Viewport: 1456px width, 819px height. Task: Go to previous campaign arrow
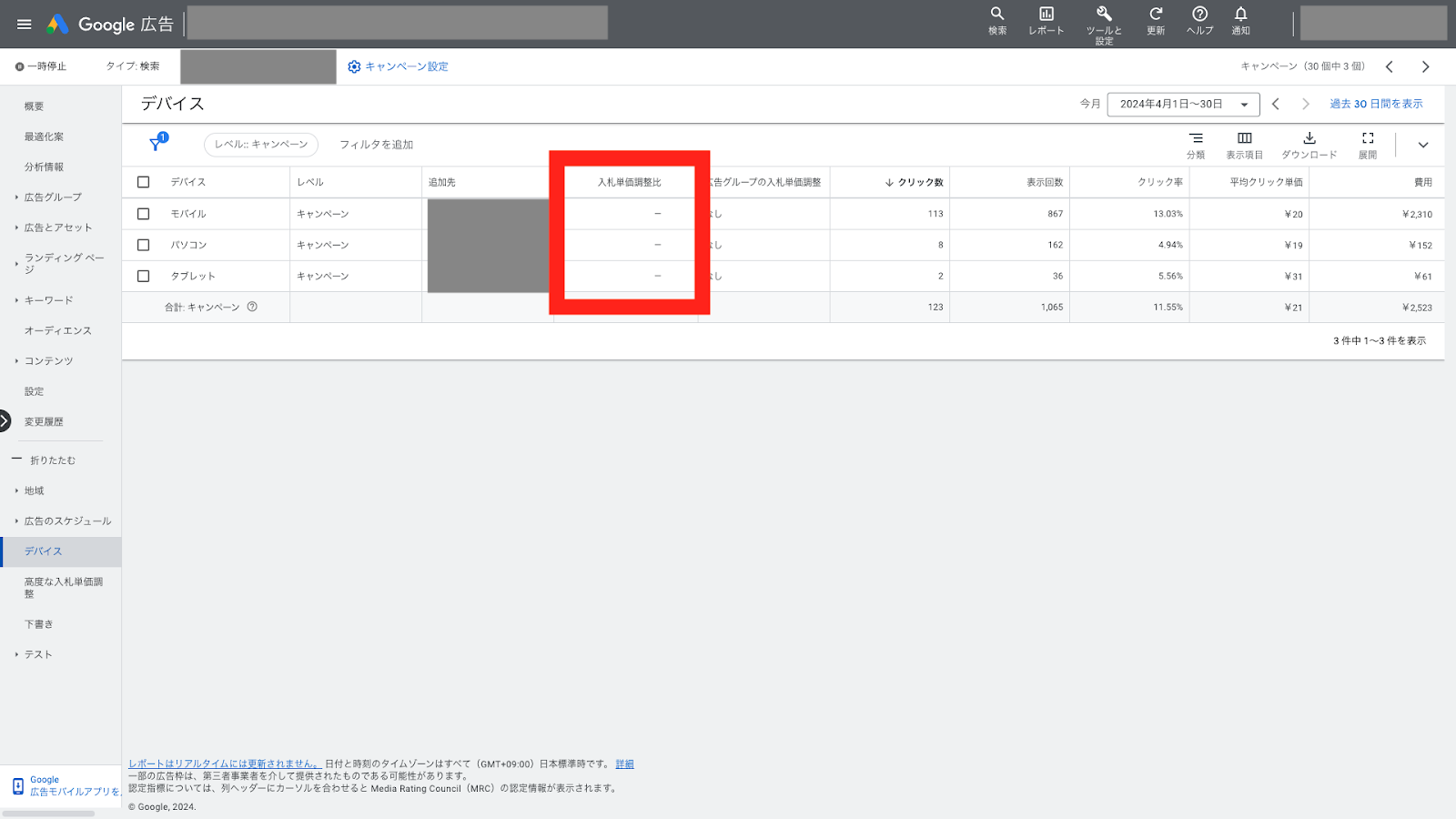1390,66
